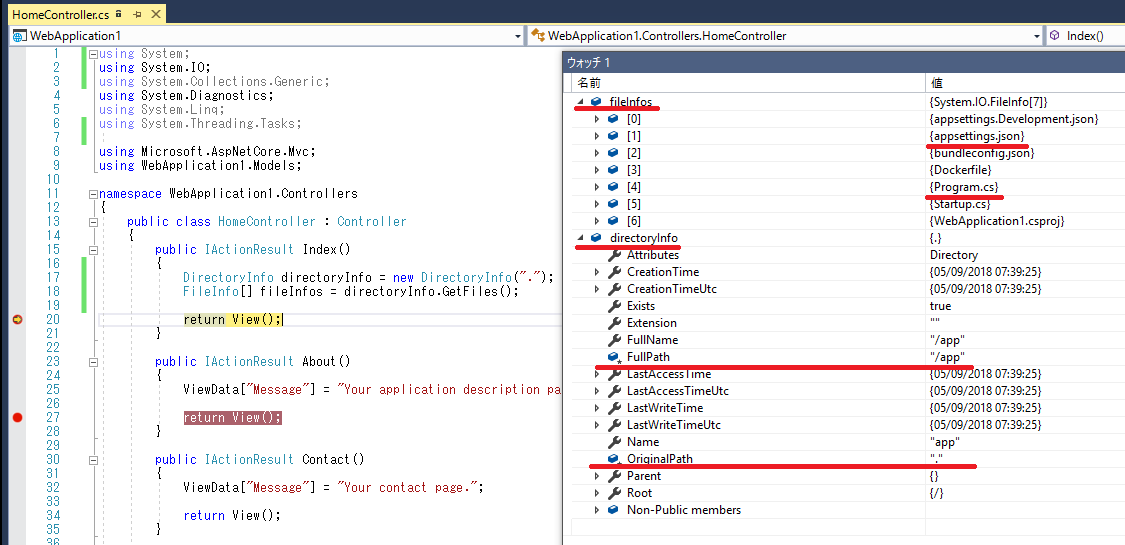Open the WebApplication1 project dropdown
The width and height of the screenshot is (1125, 545).
(x=517, y=36)
